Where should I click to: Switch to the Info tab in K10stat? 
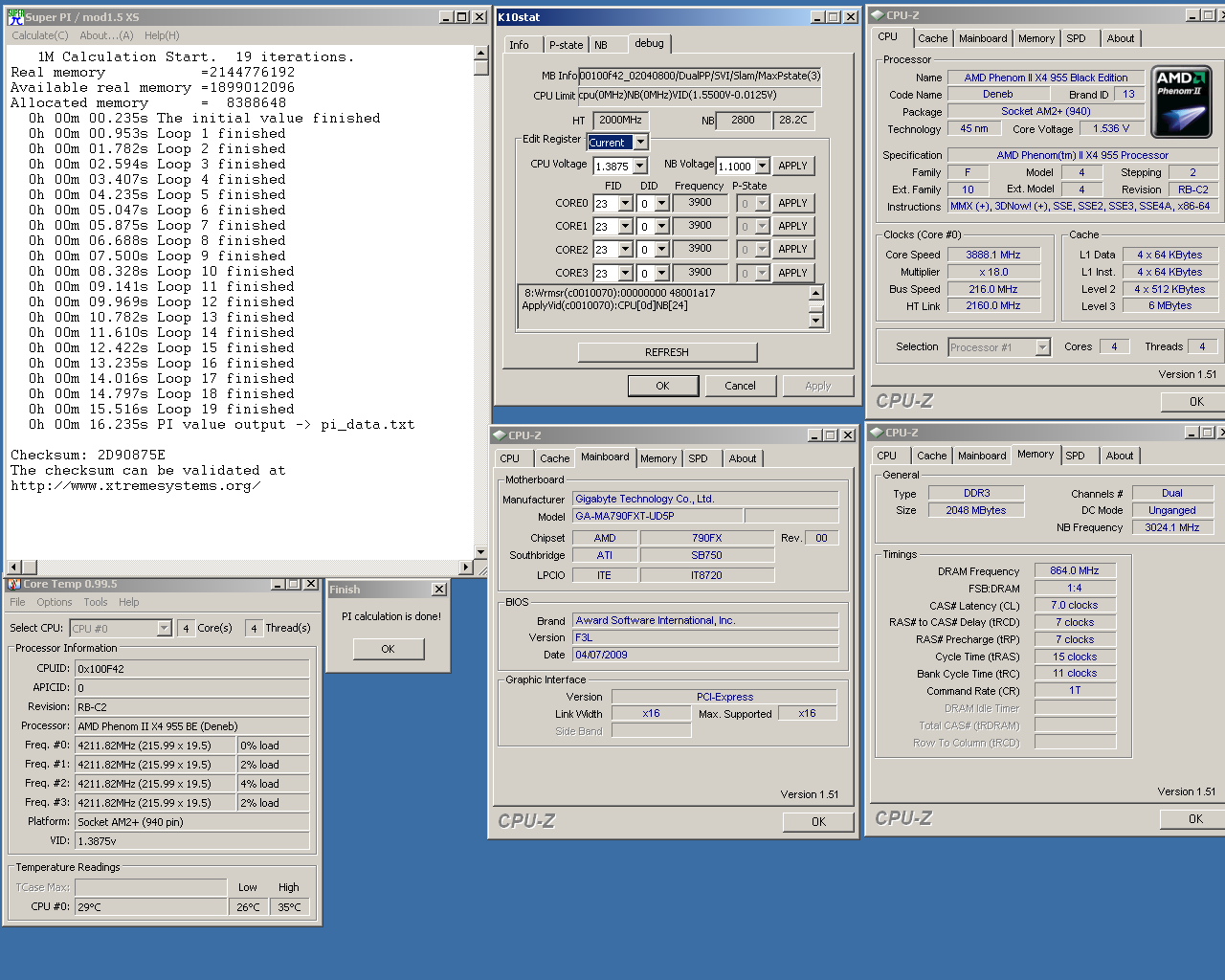pos(519,45)
